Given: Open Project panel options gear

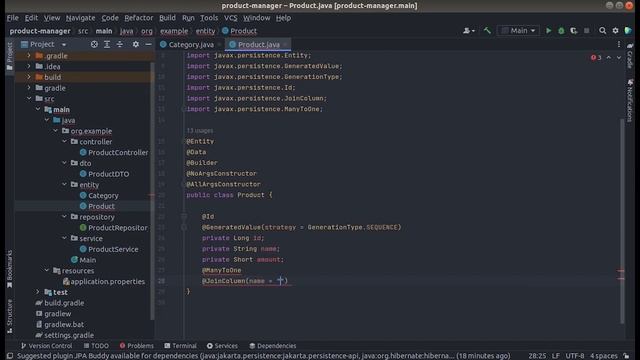Looking at the screenshot, I should tap(136, 44).
